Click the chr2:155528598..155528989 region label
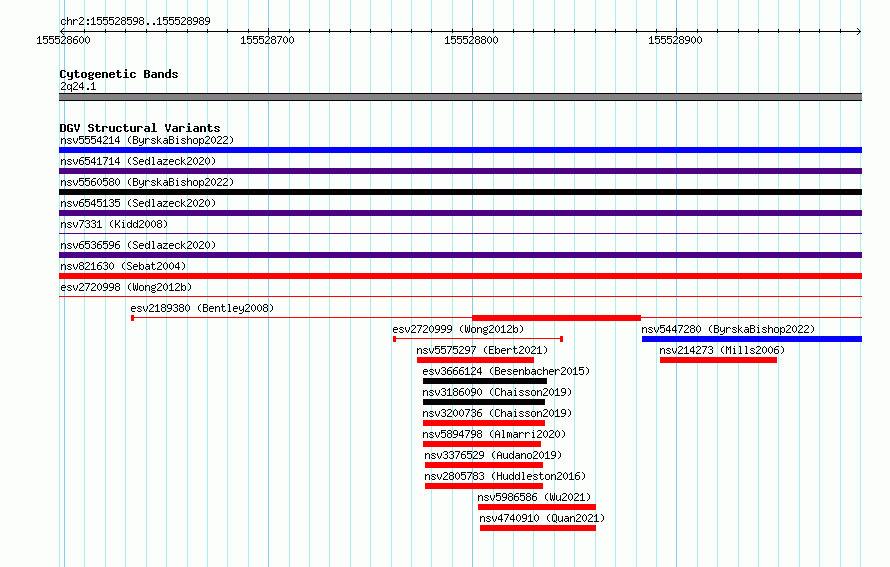Screen dimensions: 890x567 click(135, 21)
